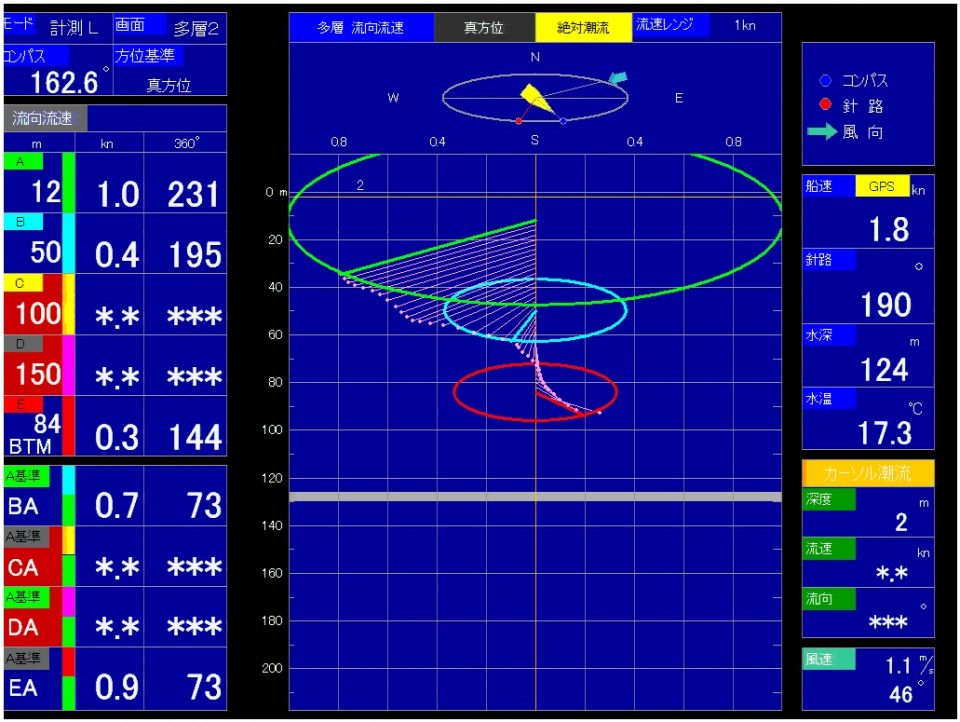Click the BA differential row label
Image resolution: width=960 pixels, height=722 pixels.
pyautogui.click(x=23, y=506)
